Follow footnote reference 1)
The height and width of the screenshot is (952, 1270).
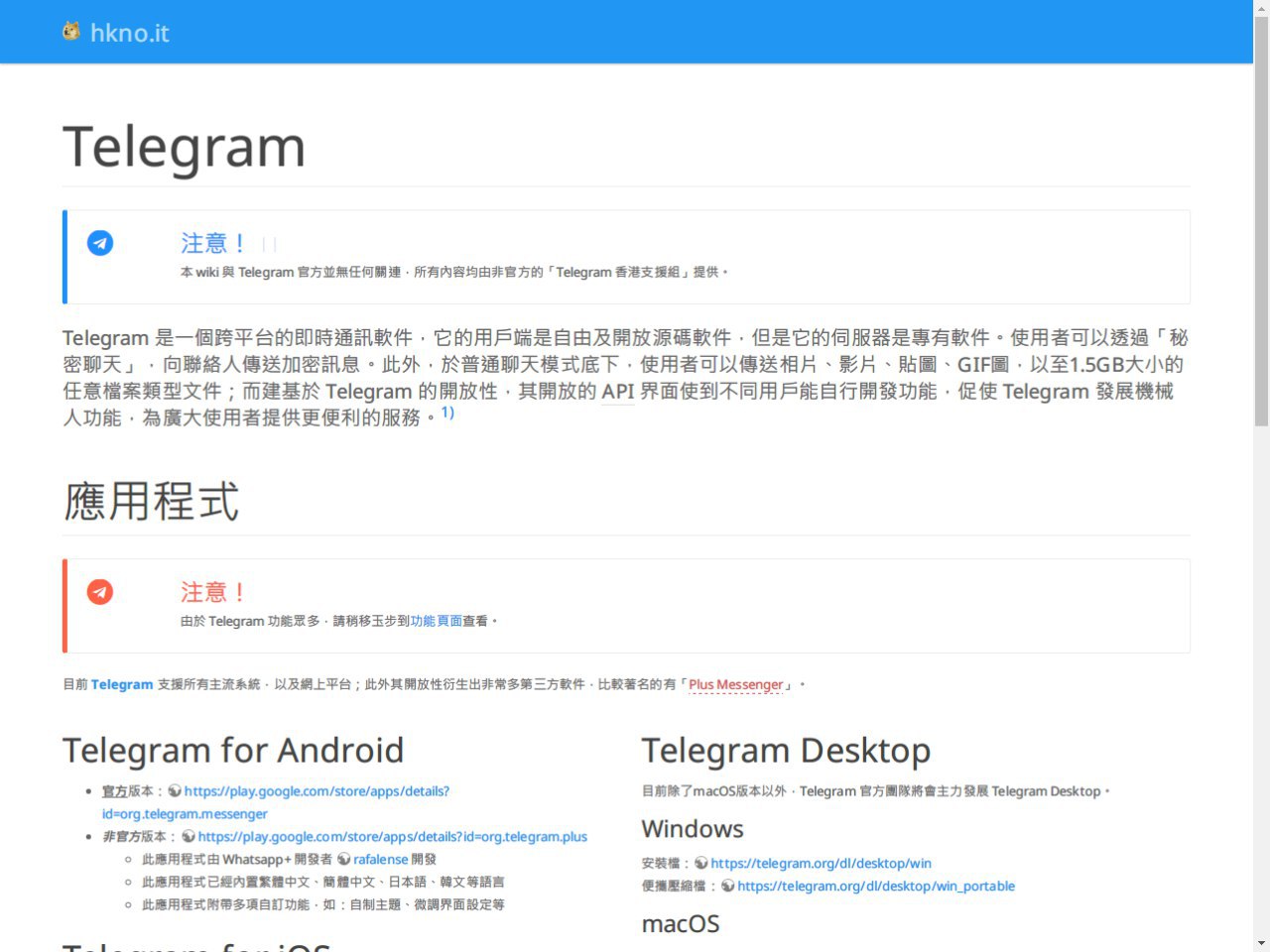pyautogui.click(x=447, y=413)
